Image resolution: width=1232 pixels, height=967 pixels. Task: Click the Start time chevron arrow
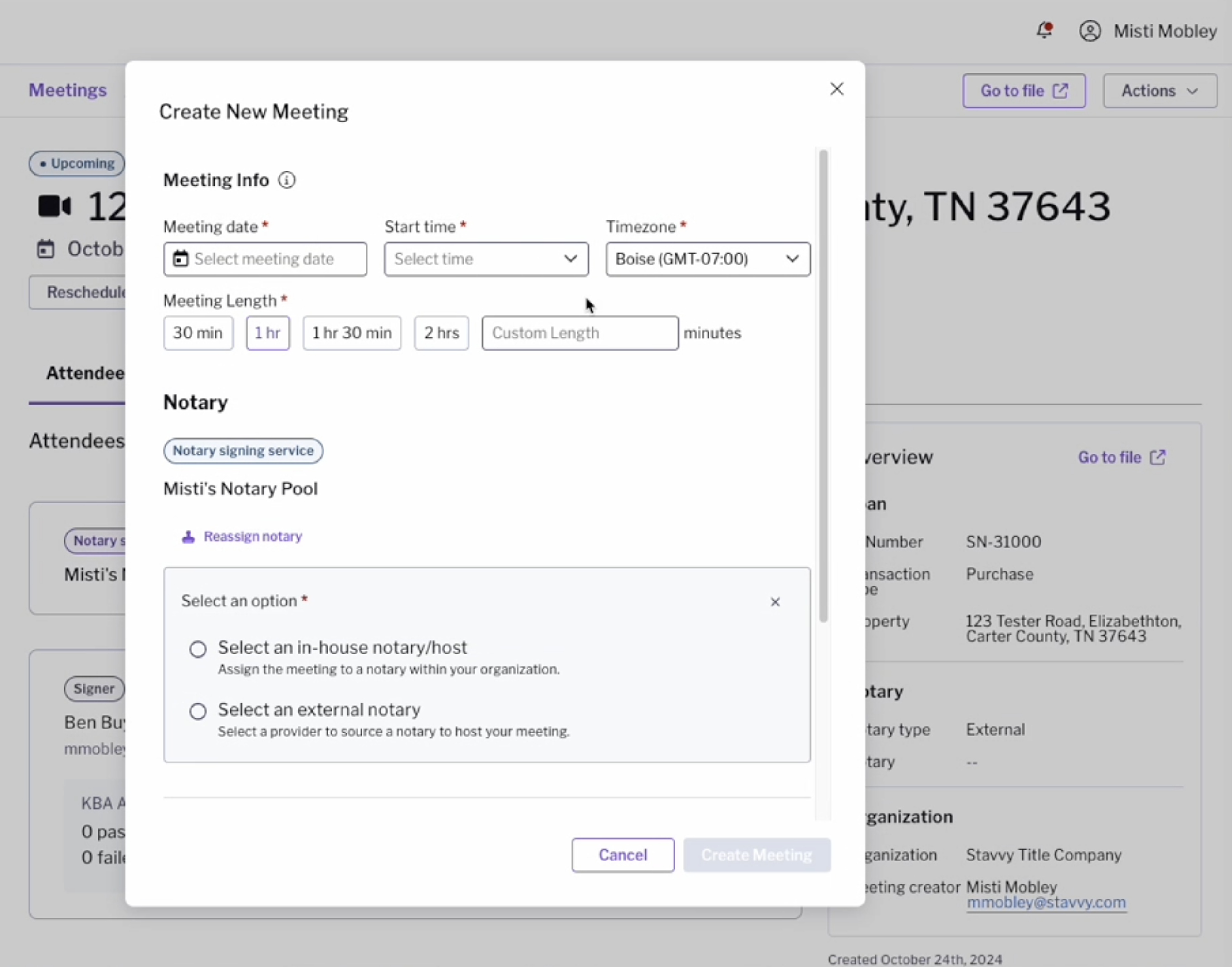[571, 259]
